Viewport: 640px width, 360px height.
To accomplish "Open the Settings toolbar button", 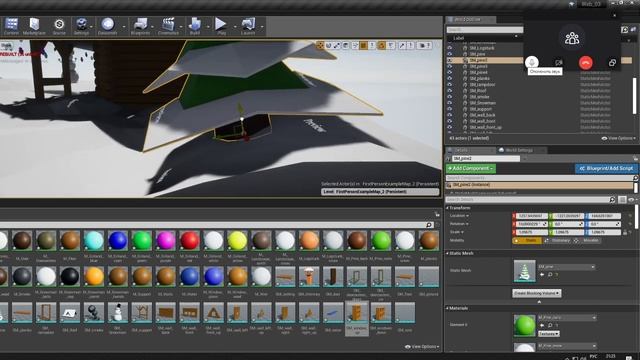I will pos(82,26).
